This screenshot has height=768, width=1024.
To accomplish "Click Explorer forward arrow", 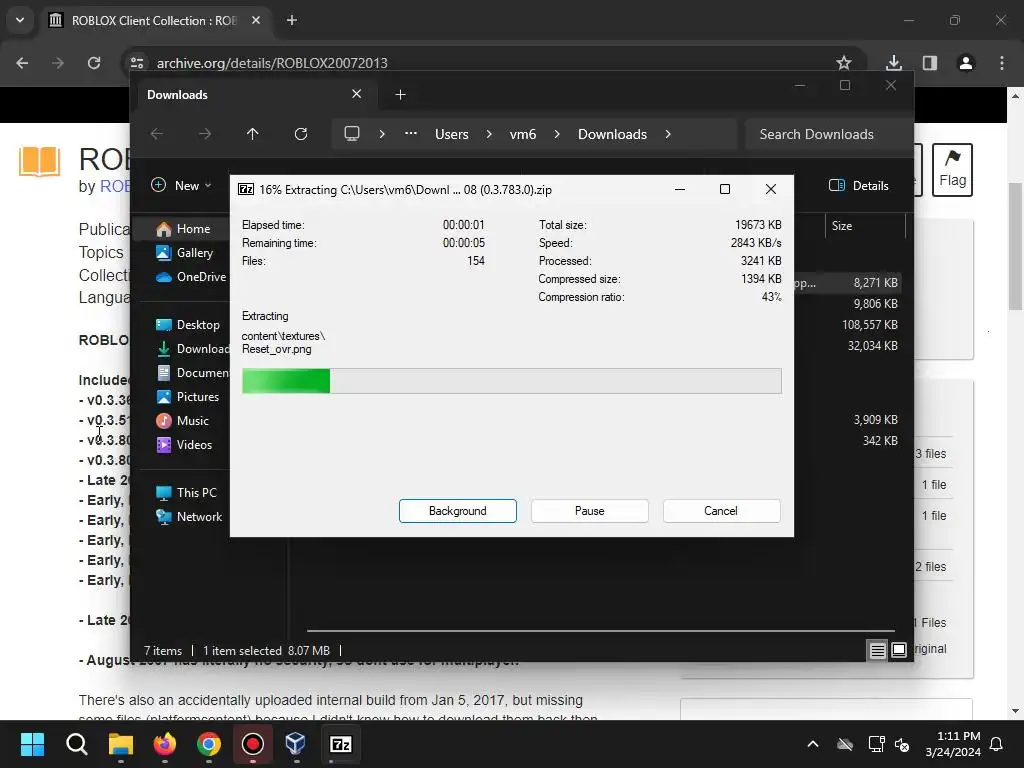I will (205, 134).
